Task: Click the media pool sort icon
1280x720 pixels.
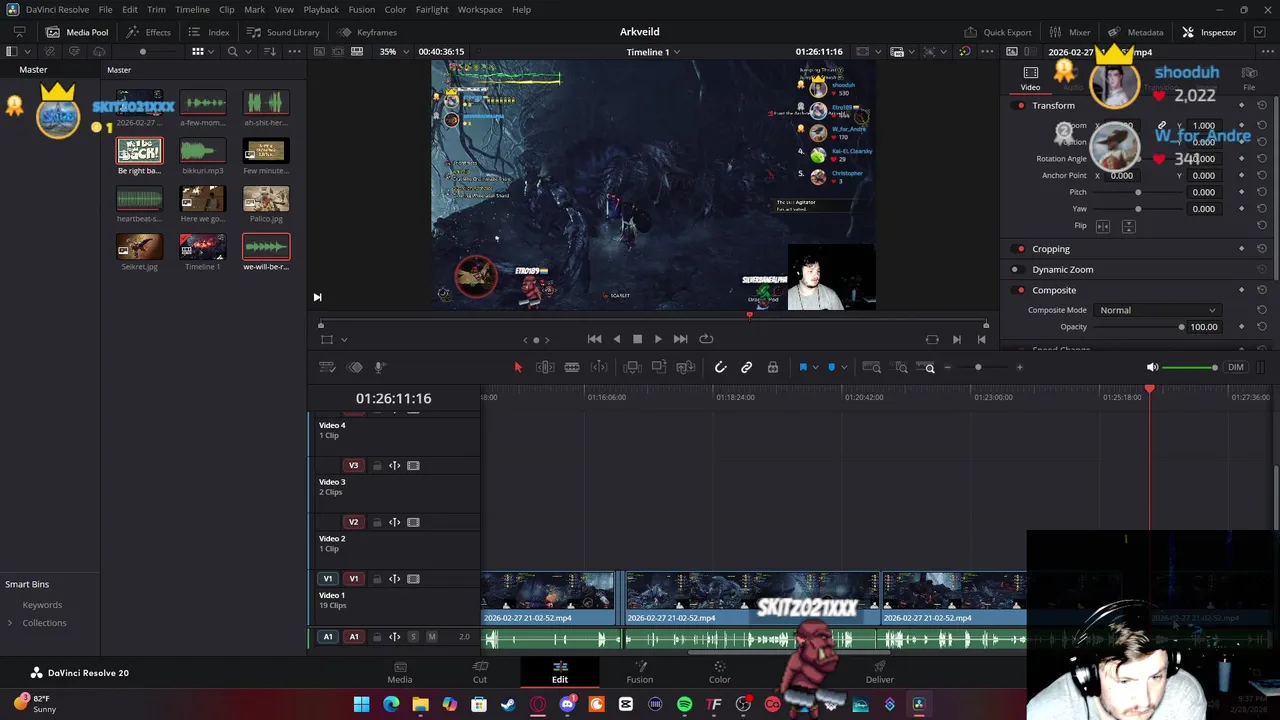Action: 270,51
